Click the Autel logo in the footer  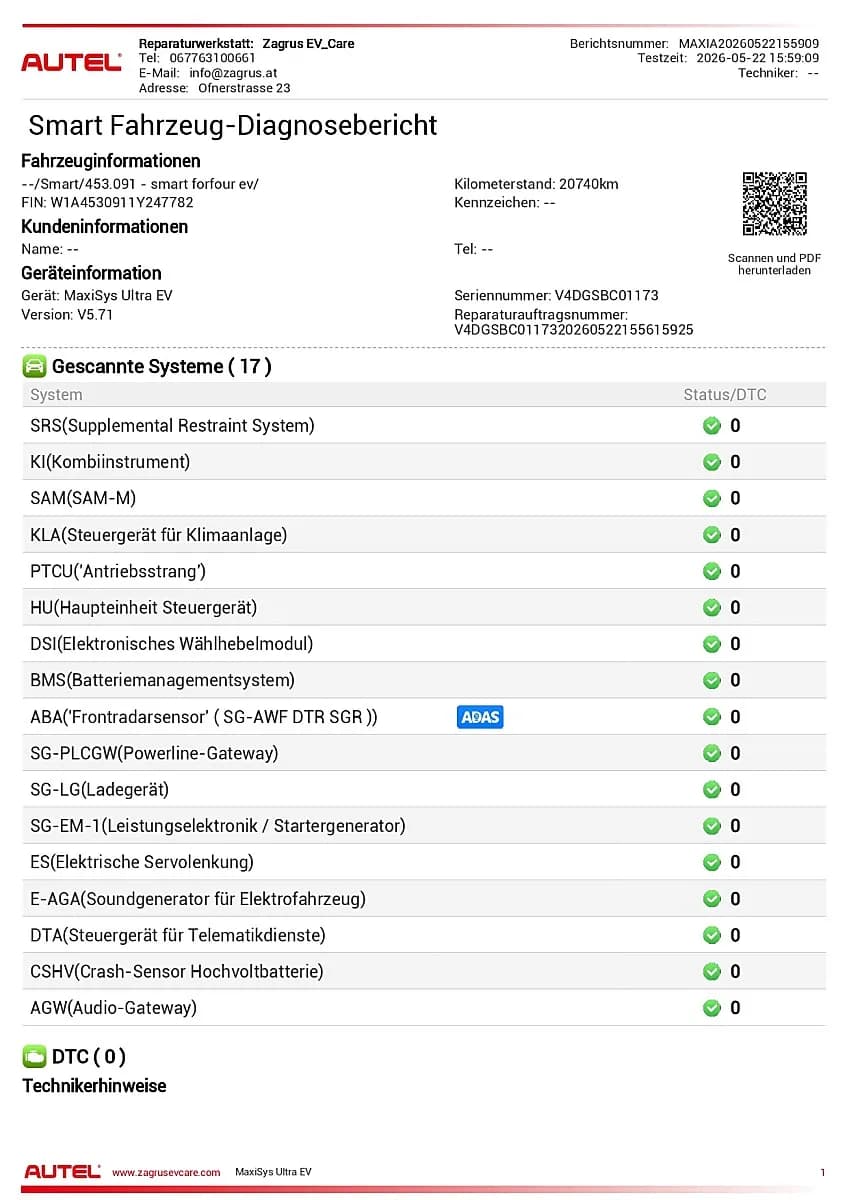[x=62, y=1171]
